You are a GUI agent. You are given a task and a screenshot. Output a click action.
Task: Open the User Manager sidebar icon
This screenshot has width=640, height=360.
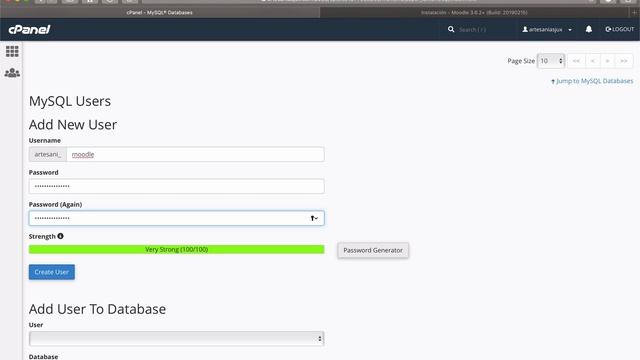(12, 73)
